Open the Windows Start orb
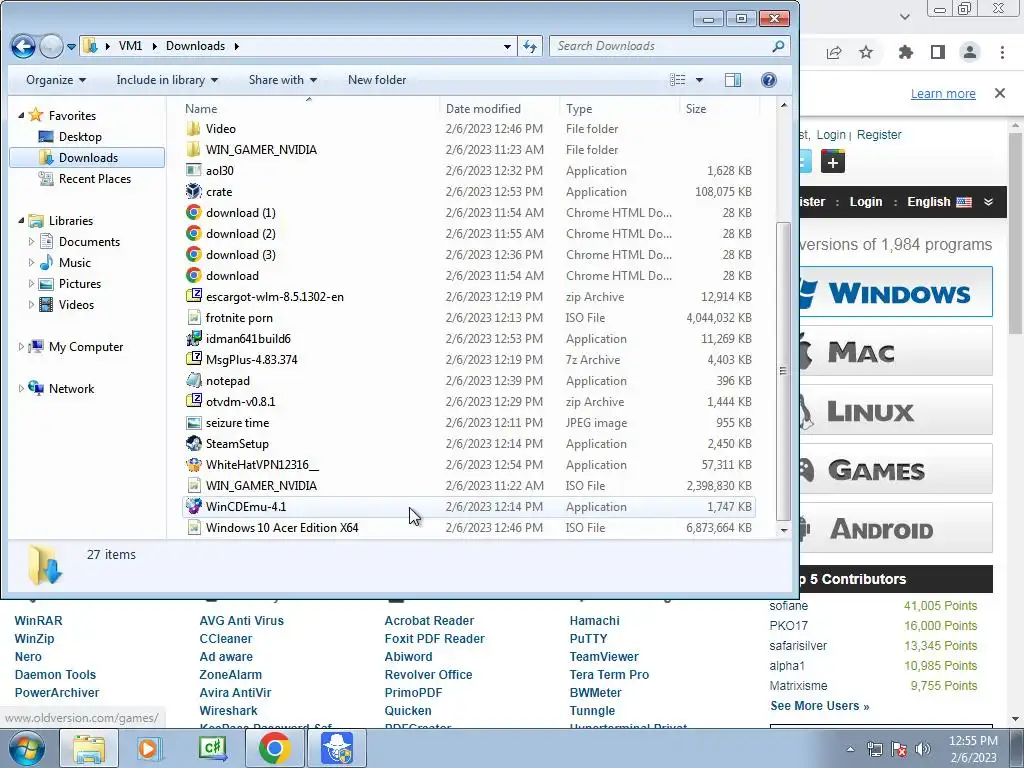 (27, 748)
